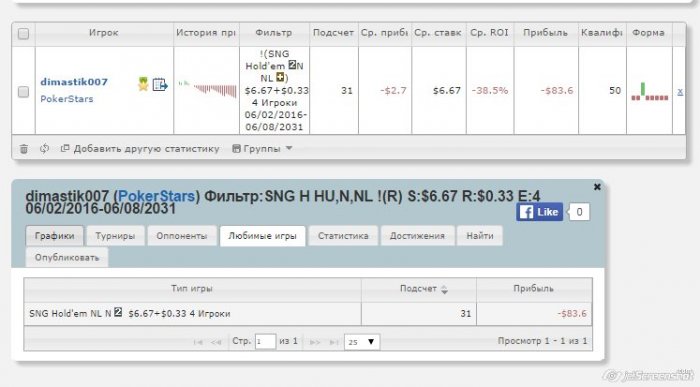Click the Ср. ROI column header
Screen dimensions: 700x387
point(489,33)
